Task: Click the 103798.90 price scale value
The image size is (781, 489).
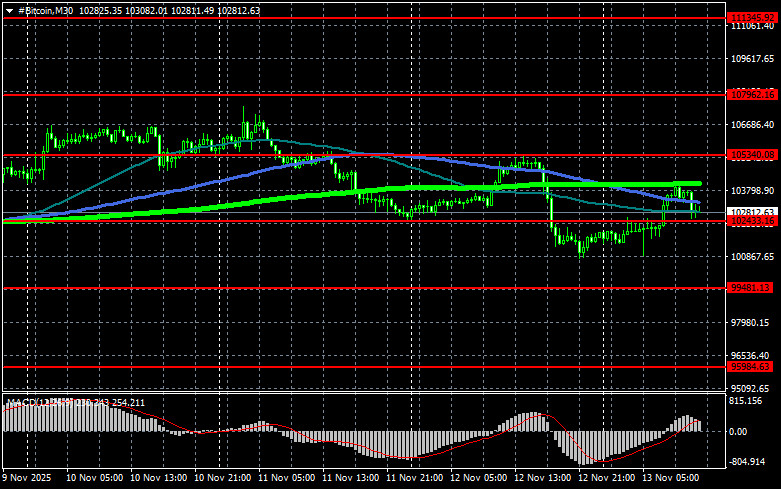Action: click(x=752, y=191)
